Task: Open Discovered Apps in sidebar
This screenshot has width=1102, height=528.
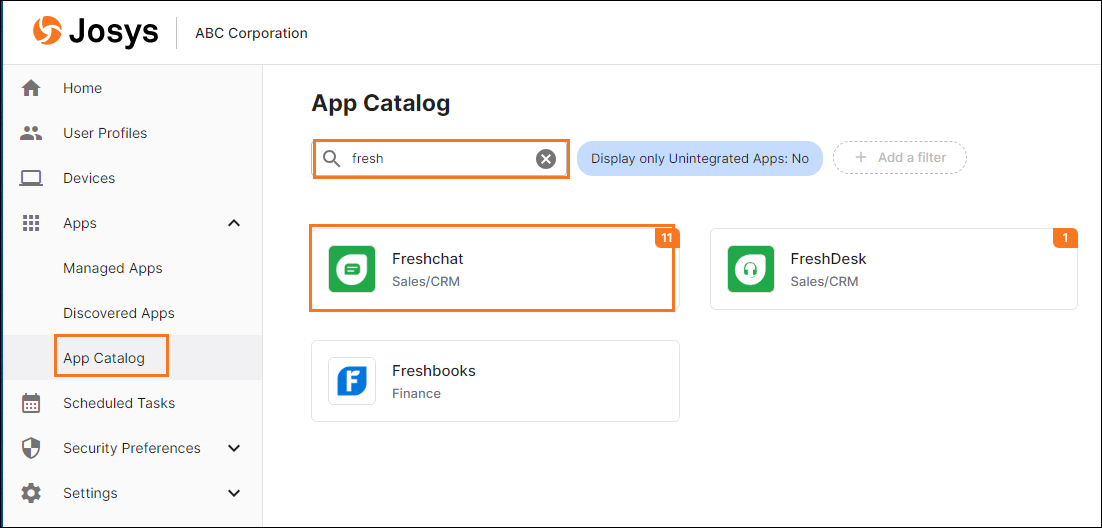Action: point(118,313)
